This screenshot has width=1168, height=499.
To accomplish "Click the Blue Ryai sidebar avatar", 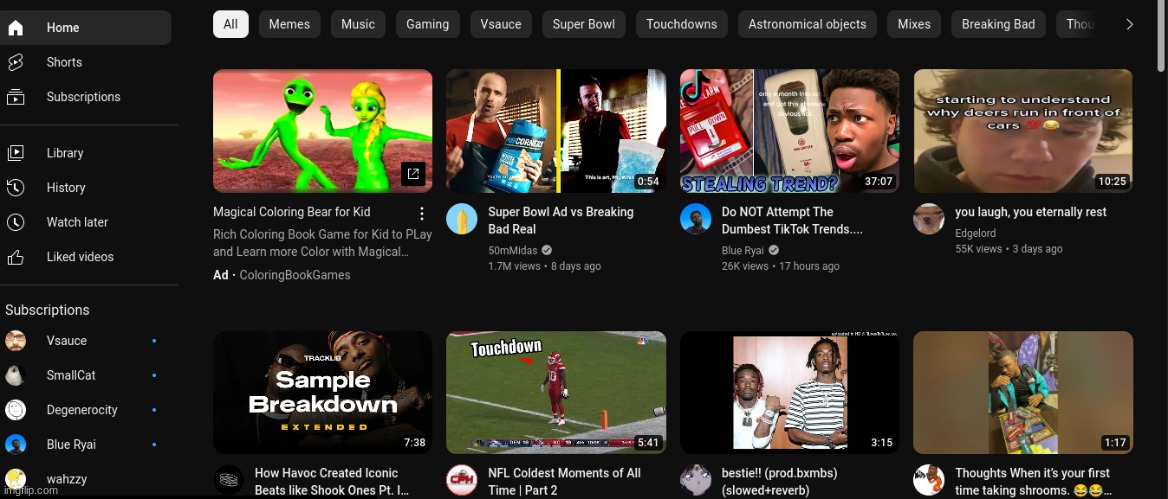I will click(16, 445).
